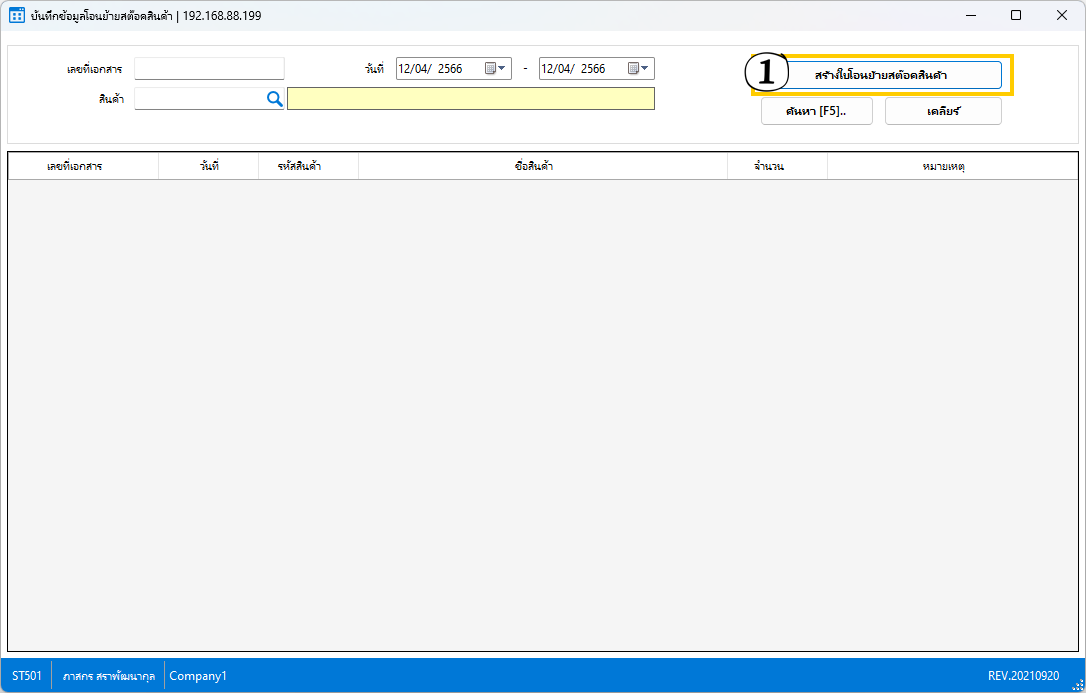Click the resize grip in the status bar corner
Viewport: 1086px width, 693px height.
(x=1077, y=684)
